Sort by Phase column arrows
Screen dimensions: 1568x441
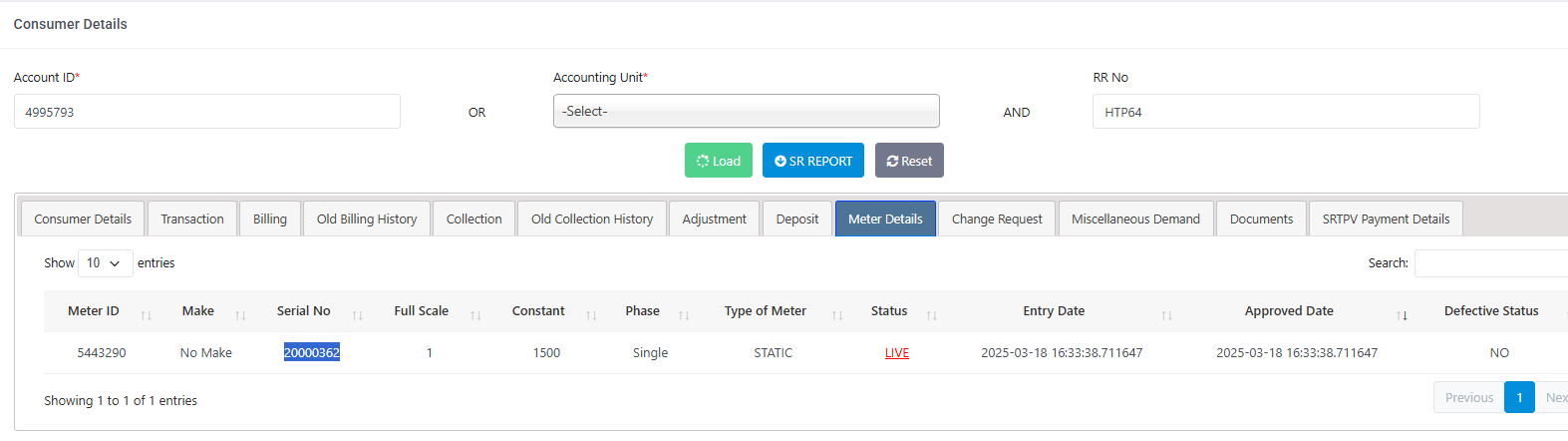click(x=684, y=315)
